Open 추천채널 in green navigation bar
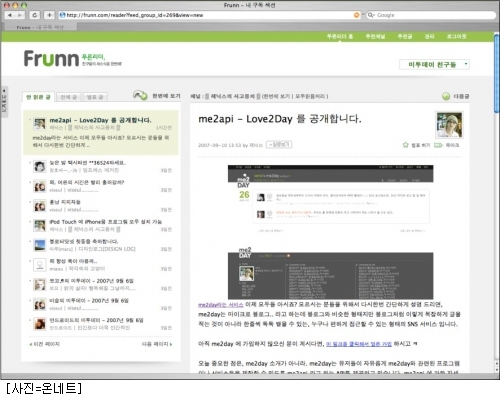Image resolution: width=500 pixels, height=400 pixels. coord(375,36)
